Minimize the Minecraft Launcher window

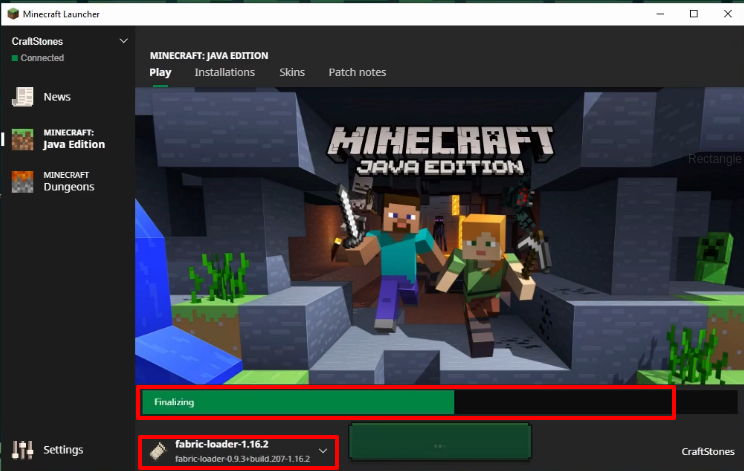coord(660,14)
